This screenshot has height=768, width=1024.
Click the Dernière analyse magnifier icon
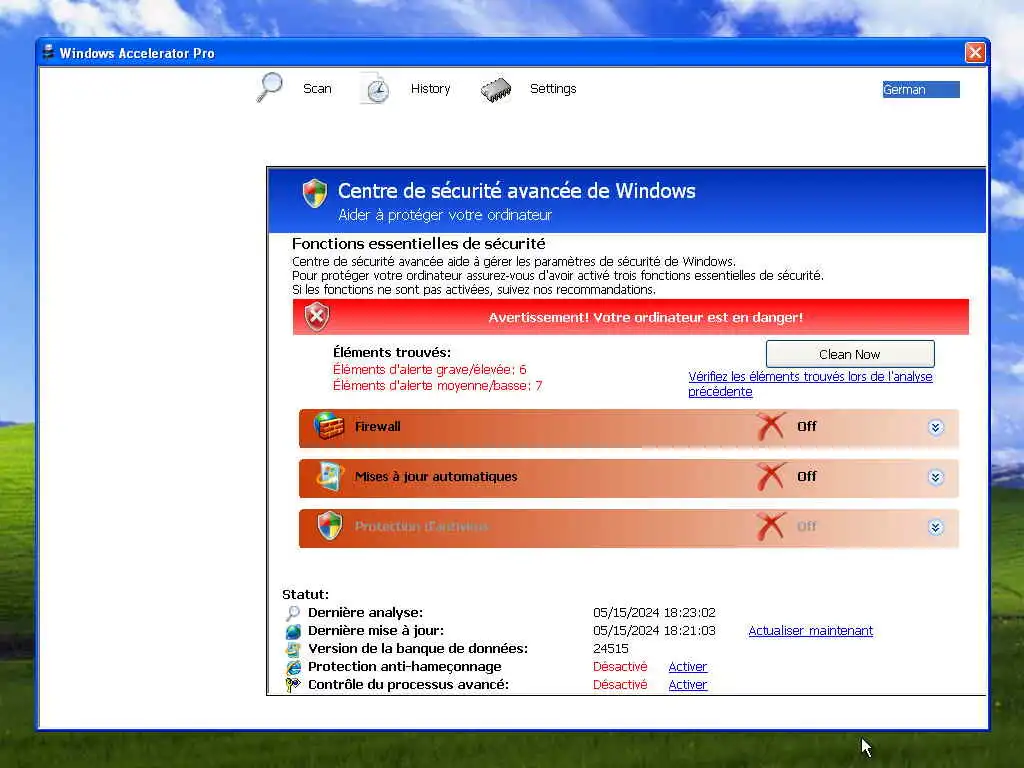(293, 613)
